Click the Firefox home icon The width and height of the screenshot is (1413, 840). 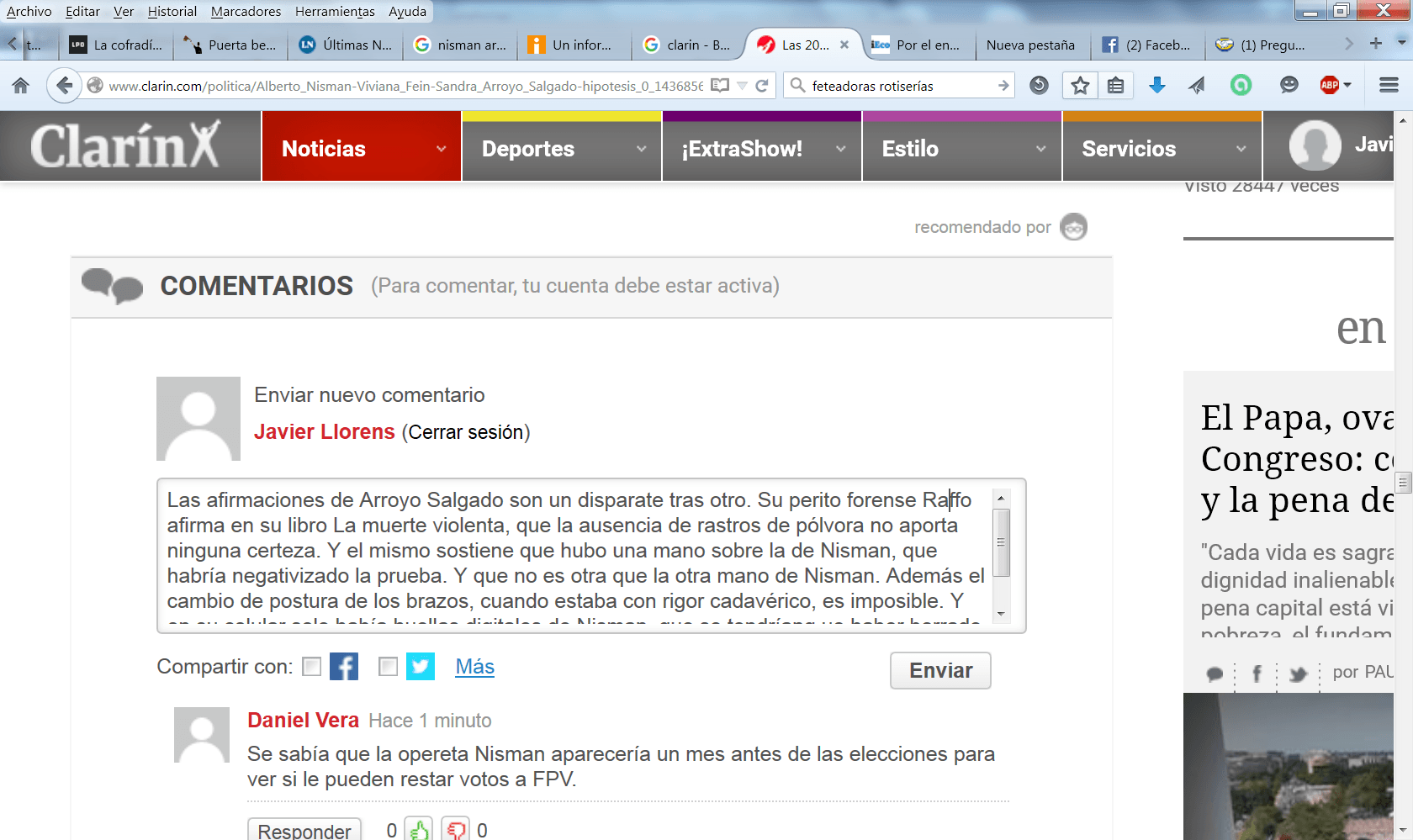coord(20,85)
